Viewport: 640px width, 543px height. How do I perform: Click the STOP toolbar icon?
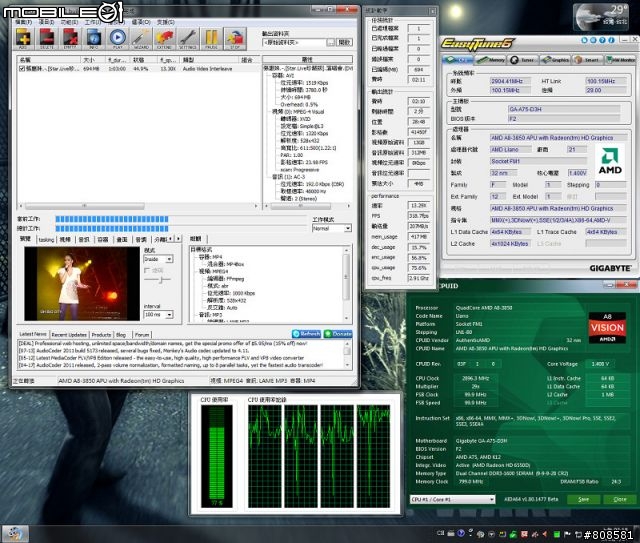click(235, 39)
